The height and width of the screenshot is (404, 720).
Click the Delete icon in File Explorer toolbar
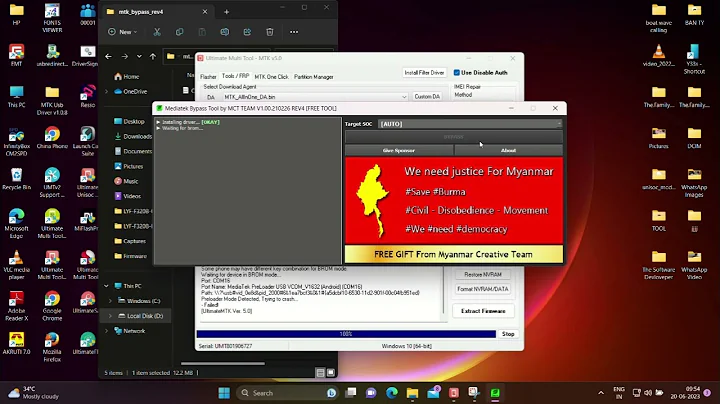pos(270,32)
